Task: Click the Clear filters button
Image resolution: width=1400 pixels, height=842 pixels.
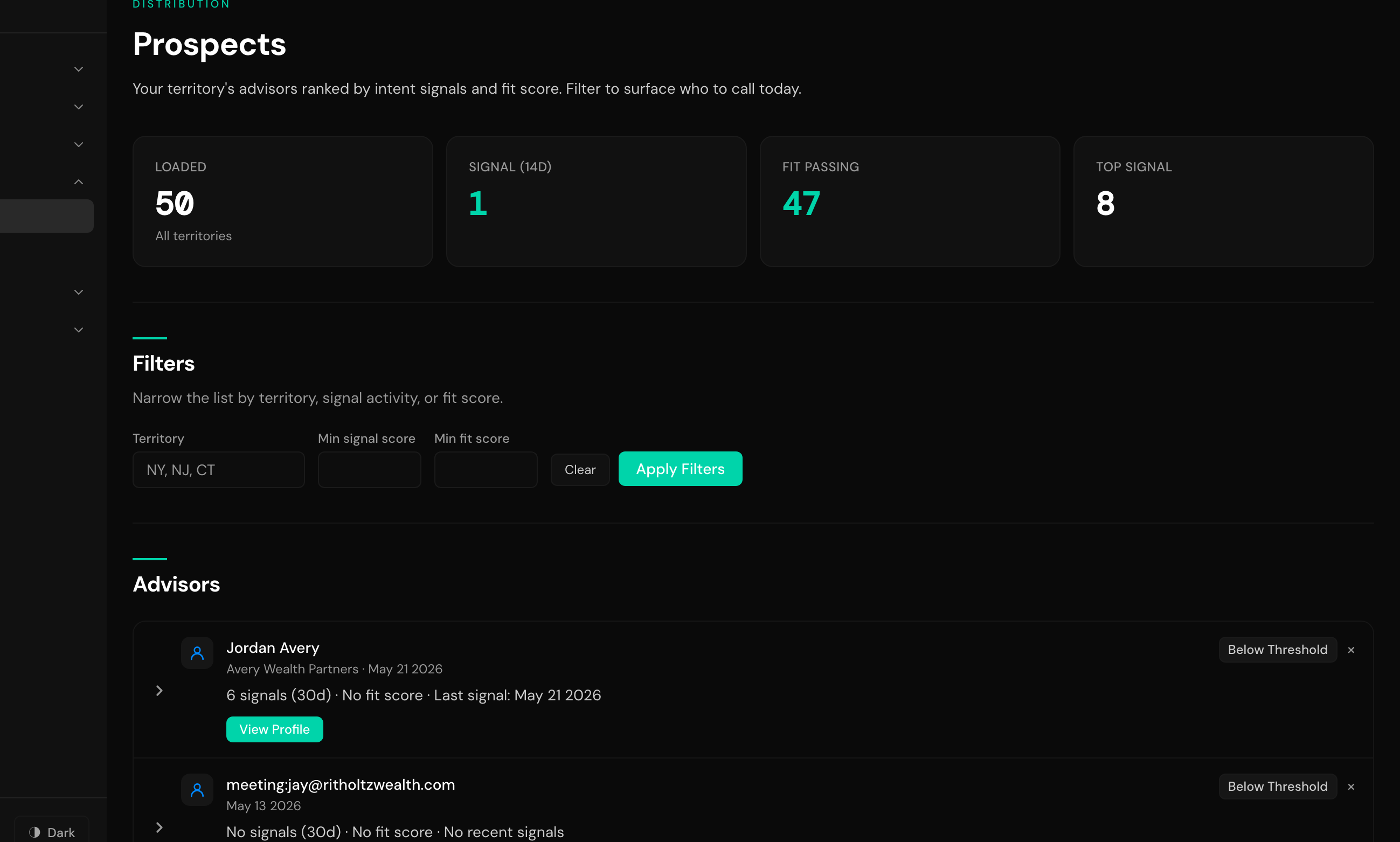Action: coord(580,470)
